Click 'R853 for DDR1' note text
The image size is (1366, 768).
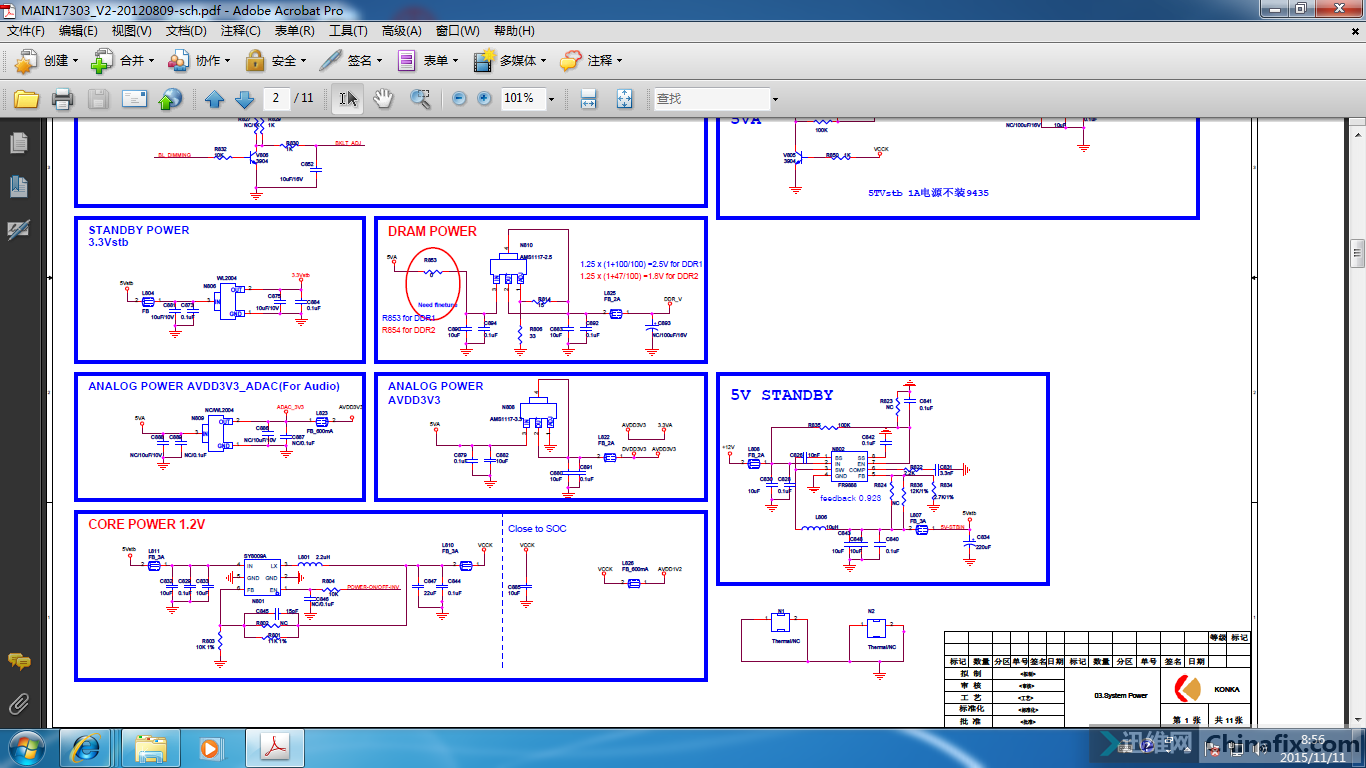pyautogui.click(x=408, y=318)
